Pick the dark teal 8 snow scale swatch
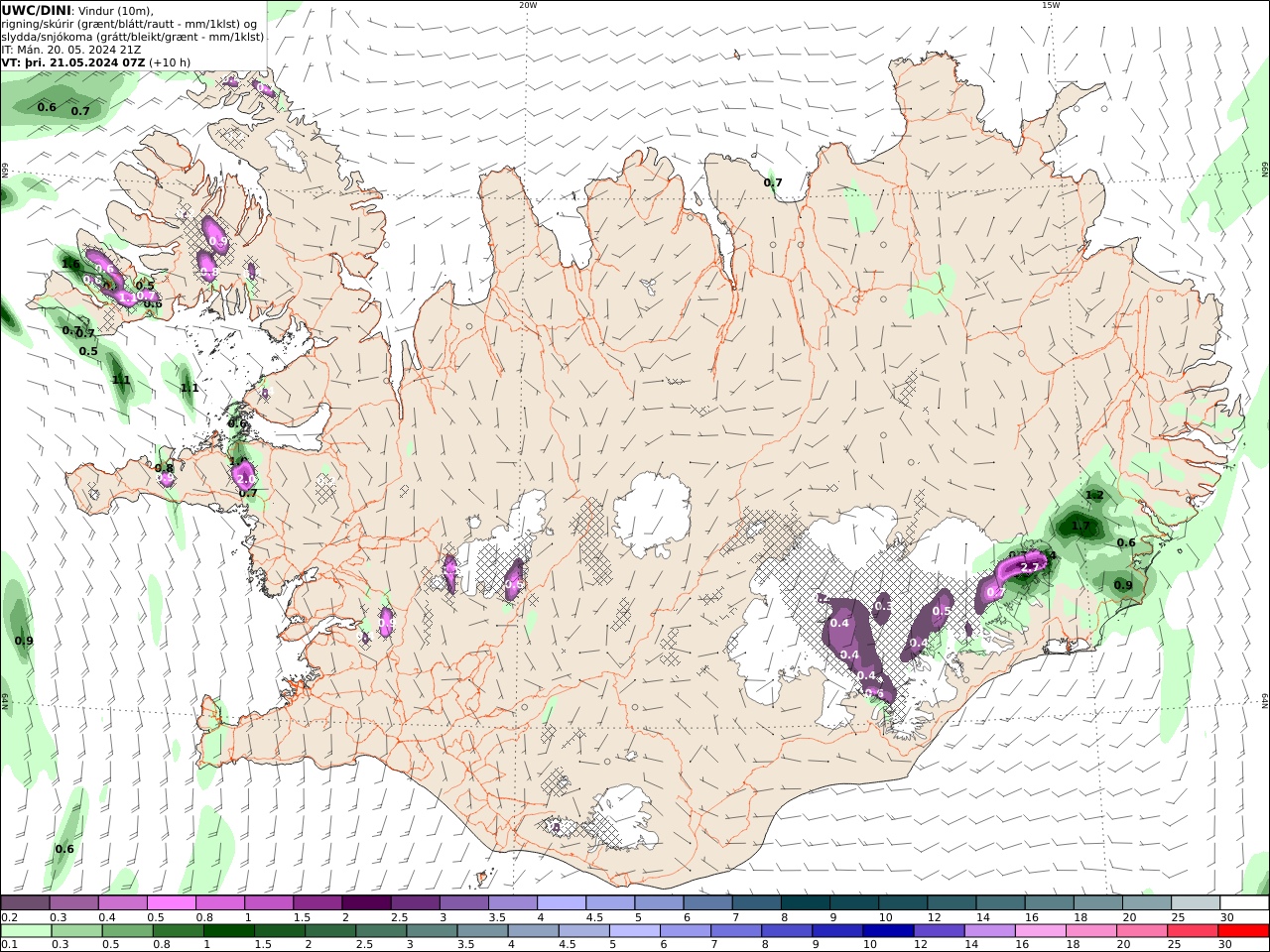Screen dimensions: 1270x952 (805, 903)
